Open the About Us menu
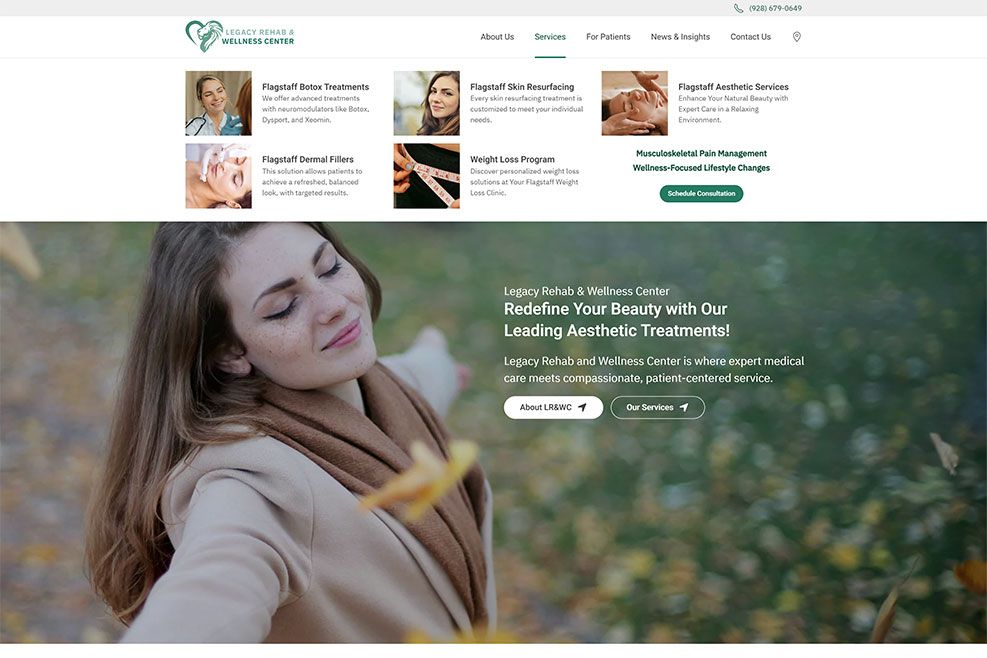The height and width of the screenshot is (658, 987). [x=497, y=37]
